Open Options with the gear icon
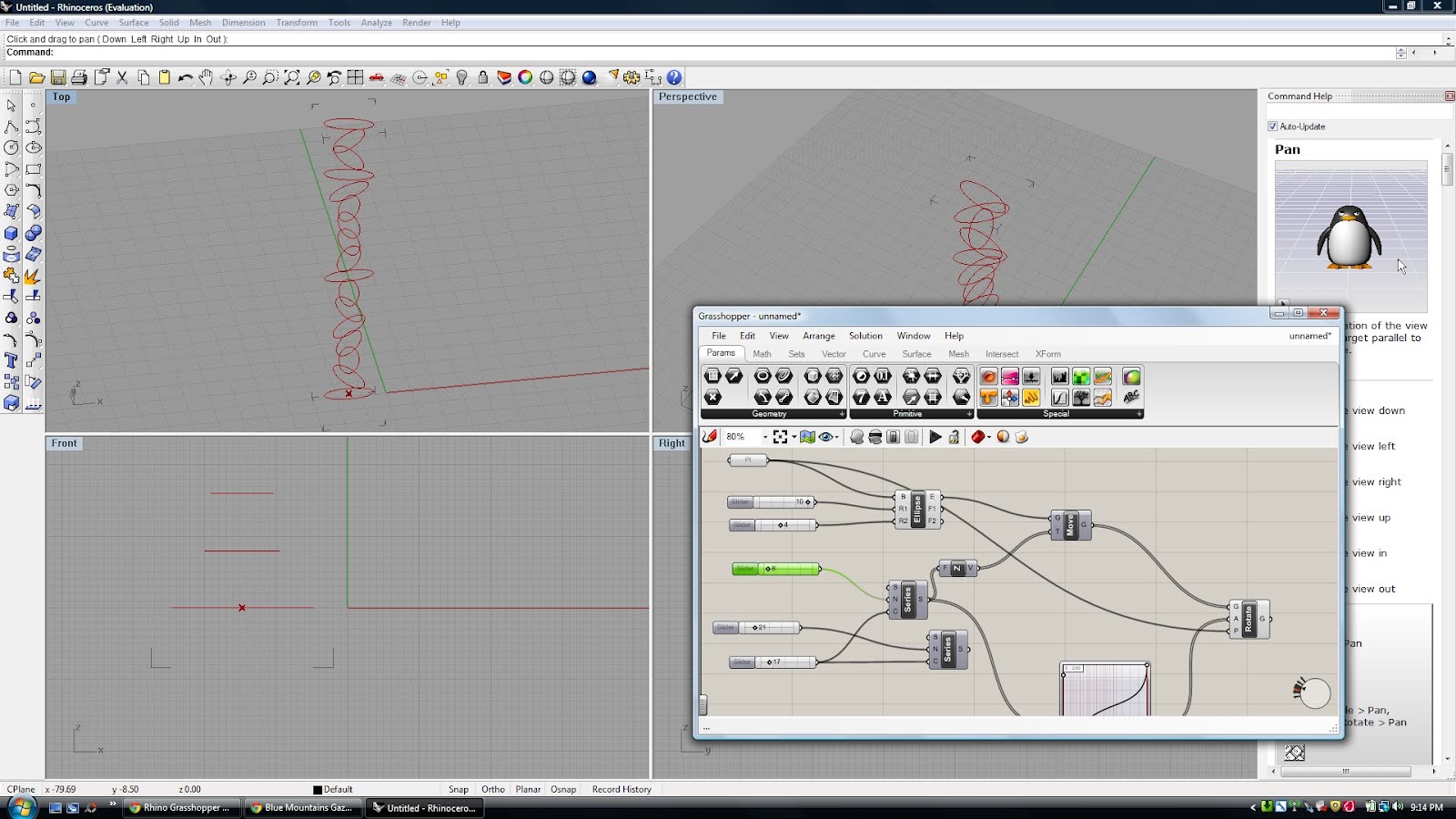The height and width of the screenshot is (819, 1456). click(x=632, y=77)
